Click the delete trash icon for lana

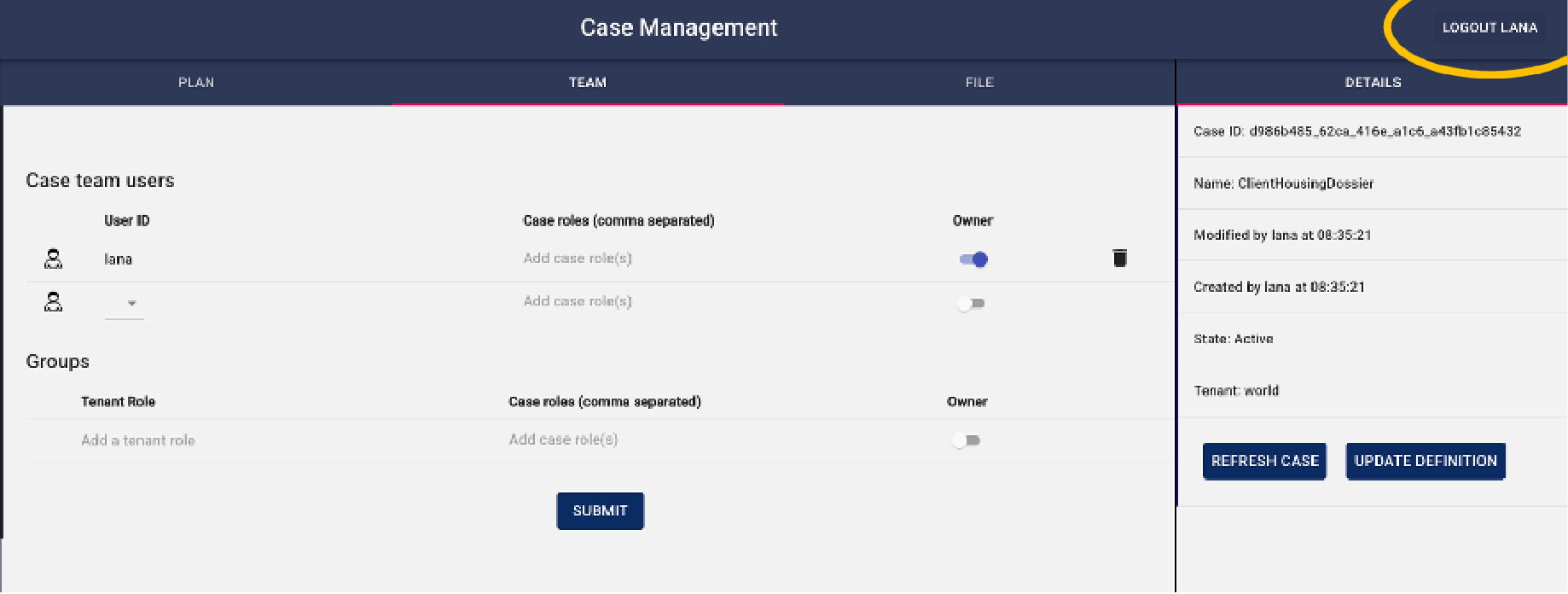[x=1119, y=259]
